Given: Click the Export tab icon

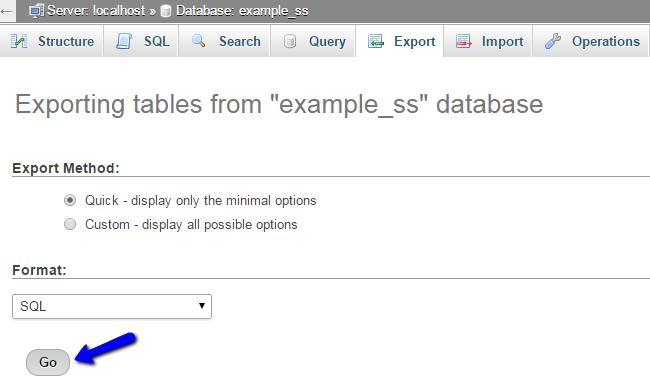Looking at the screenshot, I should 376,41.
